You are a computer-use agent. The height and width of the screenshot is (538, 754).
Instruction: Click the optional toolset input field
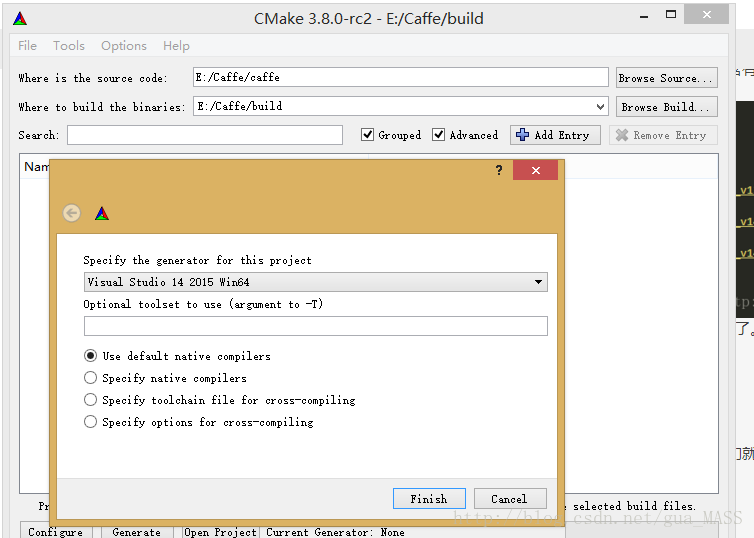point(315,326)
